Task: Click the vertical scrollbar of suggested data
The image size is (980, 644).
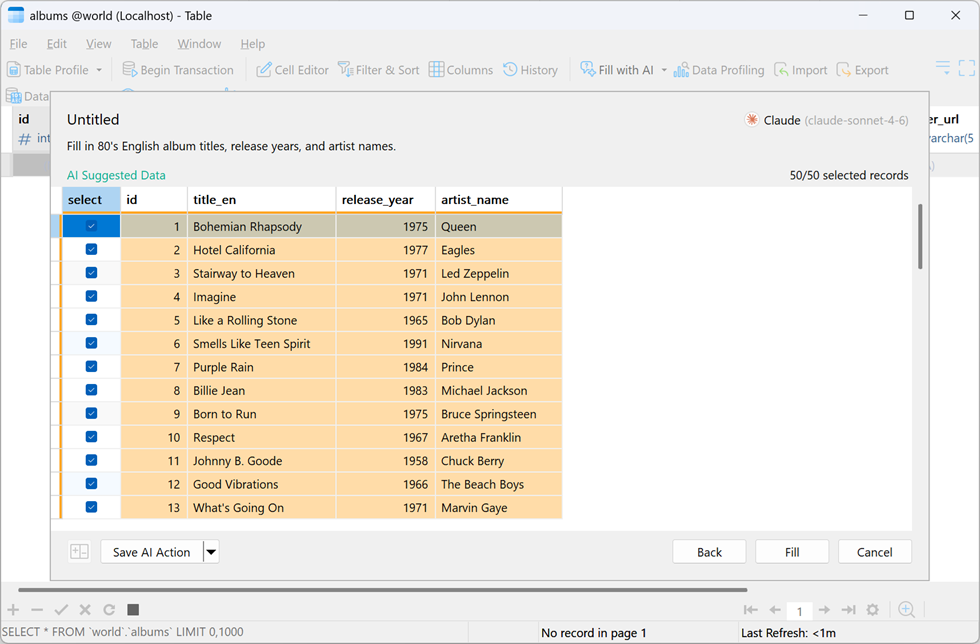Action: 920,236
